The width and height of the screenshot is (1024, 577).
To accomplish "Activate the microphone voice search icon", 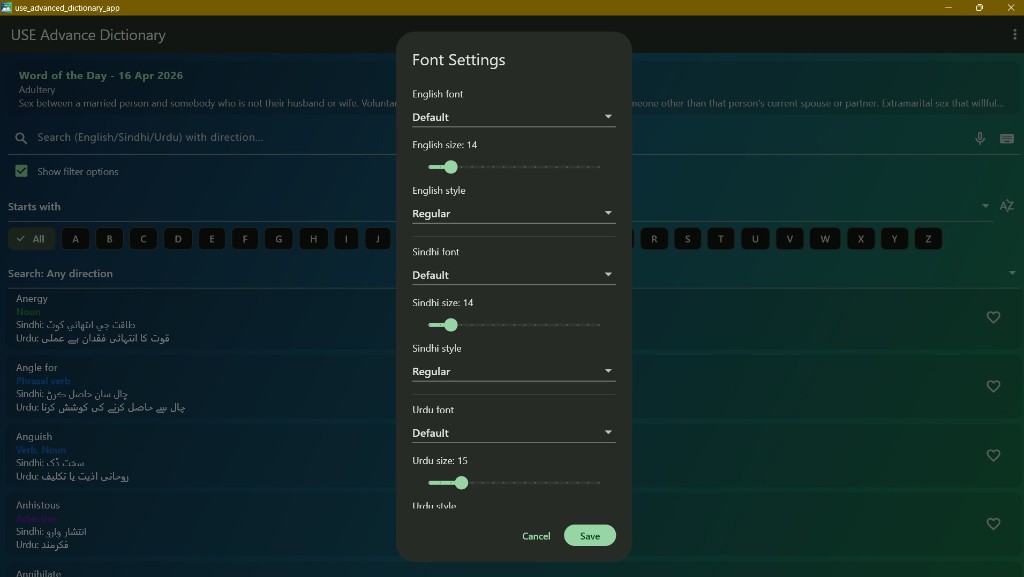I will point(980,138).
